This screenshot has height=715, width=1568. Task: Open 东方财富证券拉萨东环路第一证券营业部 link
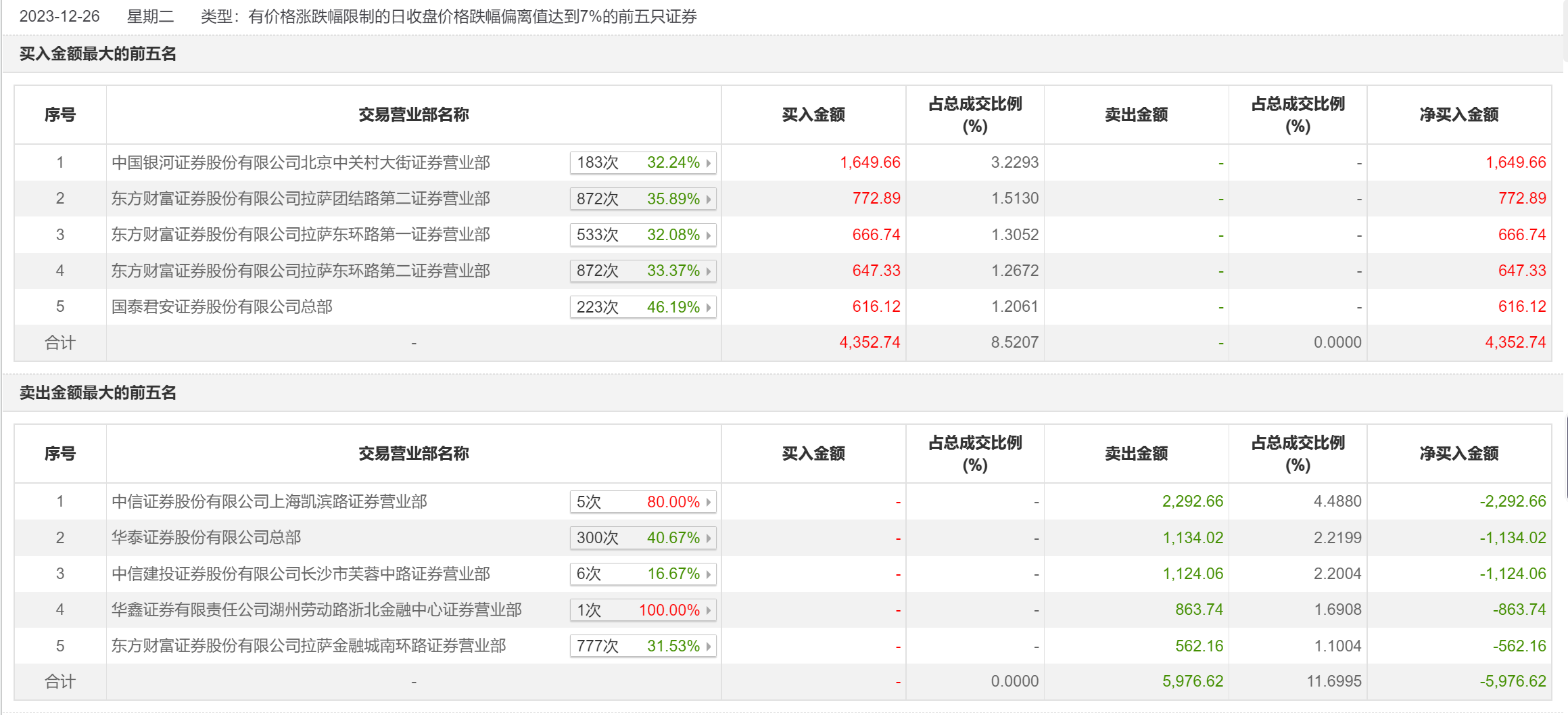pos(301,235)
